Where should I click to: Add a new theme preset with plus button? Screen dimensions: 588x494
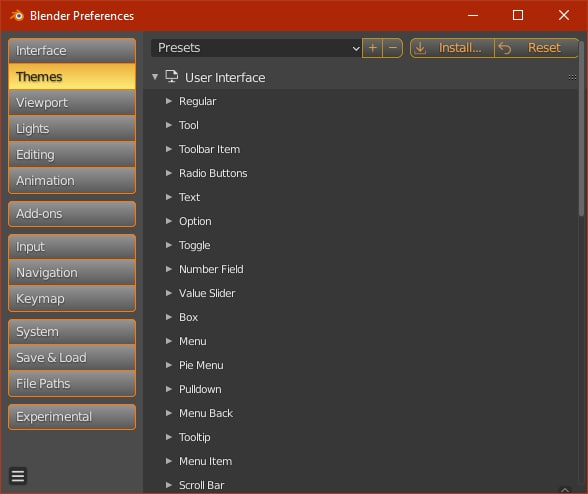(372, 48)
